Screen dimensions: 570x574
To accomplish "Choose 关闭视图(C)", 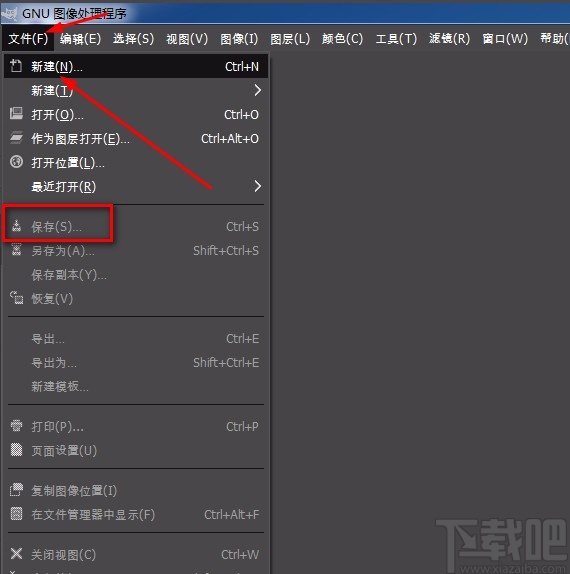I will pos(136,555).
